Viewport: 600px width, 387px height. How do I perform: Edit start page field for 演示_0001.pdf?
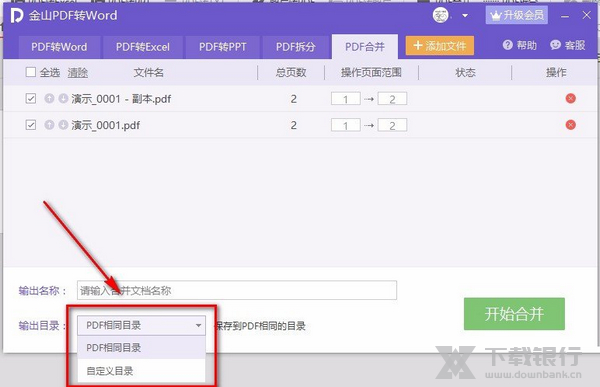click(x=346, y=125)
